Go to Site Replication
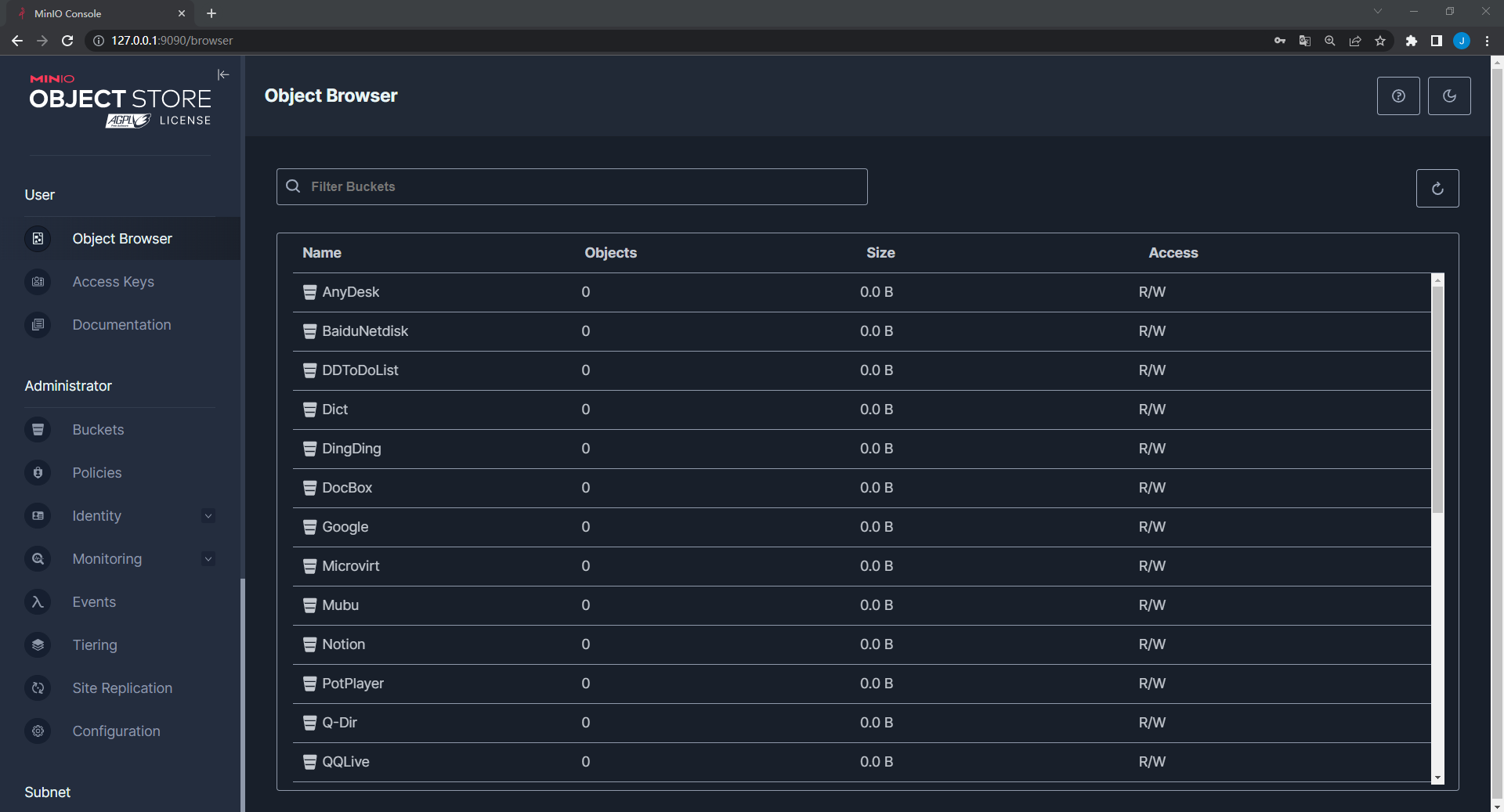The width and height of the screenshot is (1504, 812). point(122,688)
